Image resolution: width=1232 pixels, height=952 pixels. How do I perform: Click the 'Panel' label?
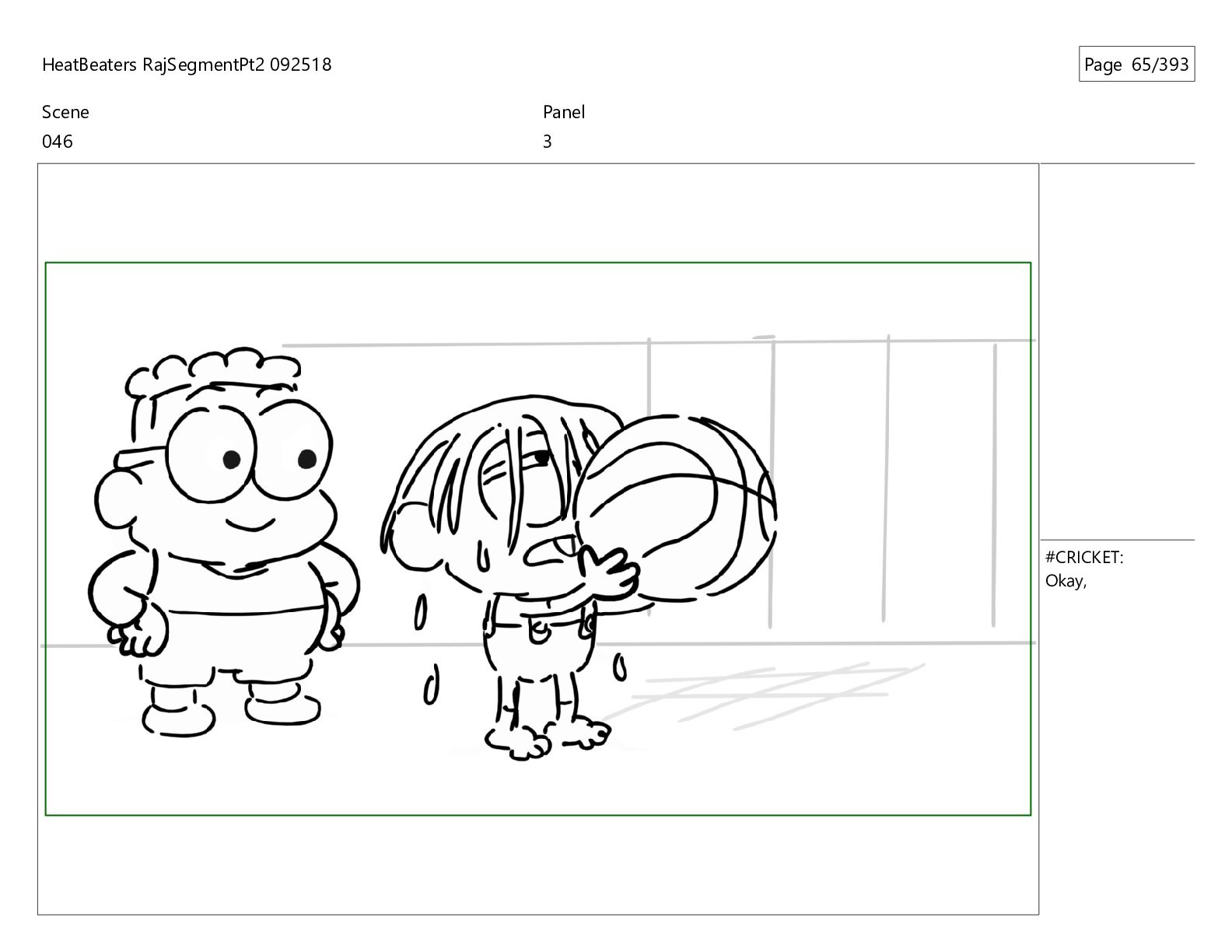point(564,112)
